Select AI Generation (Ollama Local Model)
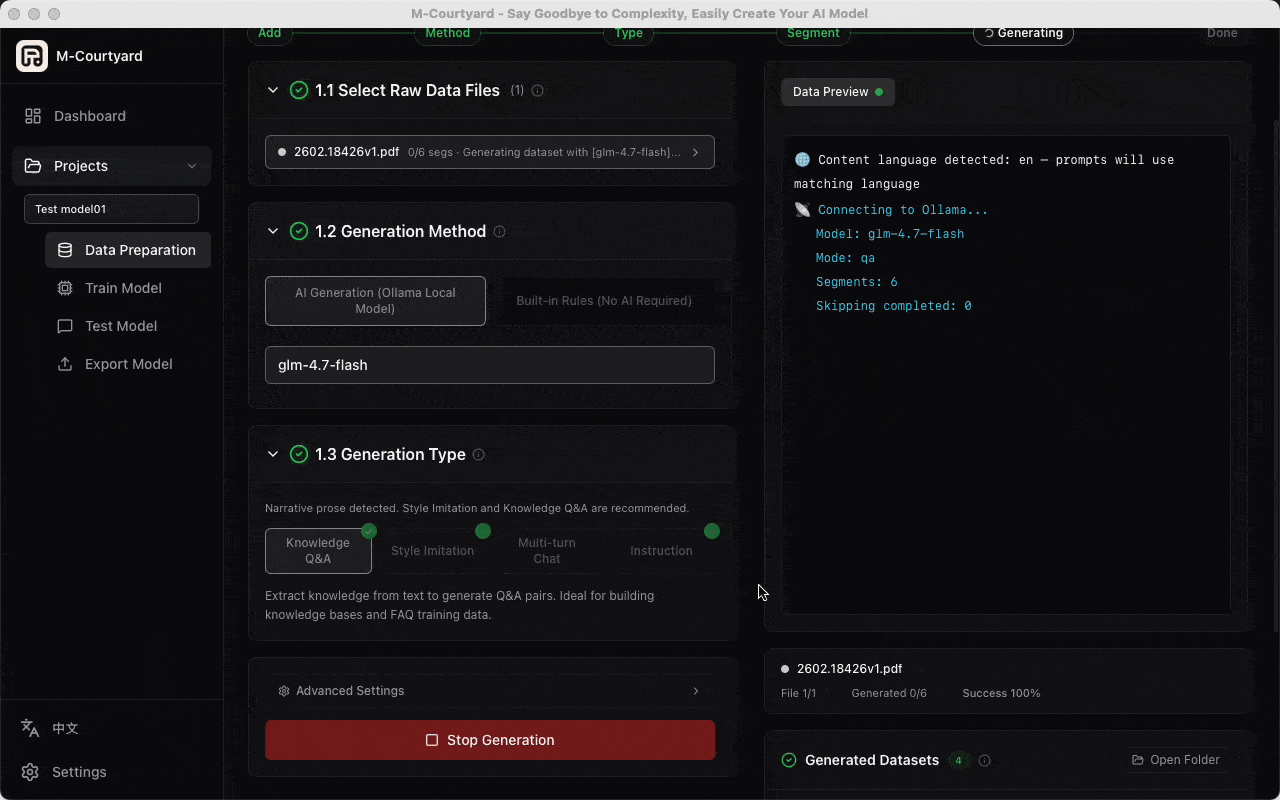Screen dimensions: 1280x800 [375, 301]
